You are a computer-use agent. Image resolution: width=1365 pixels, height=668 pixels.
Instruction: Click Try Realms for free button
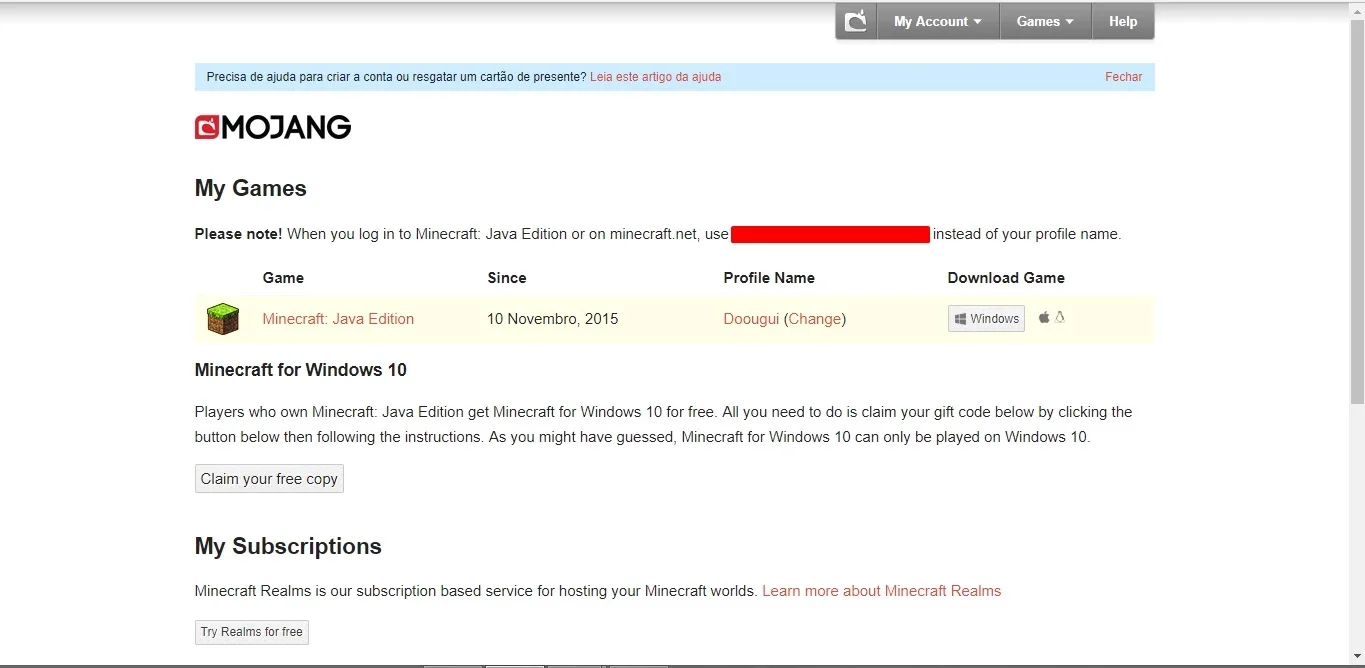tap(252, 632)
